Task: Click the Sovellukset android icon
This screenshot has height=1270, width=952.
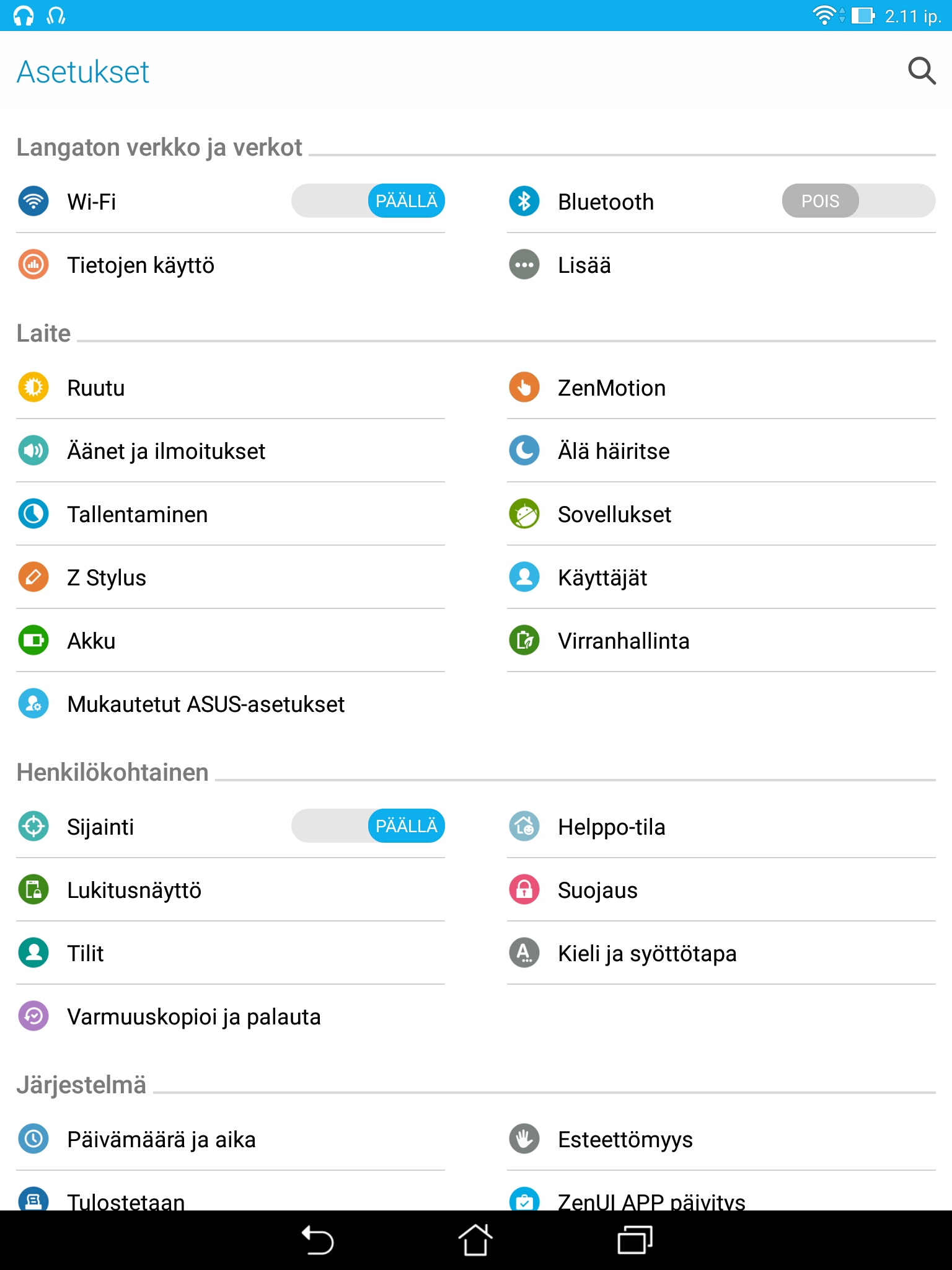Action: tap(524, 514)
